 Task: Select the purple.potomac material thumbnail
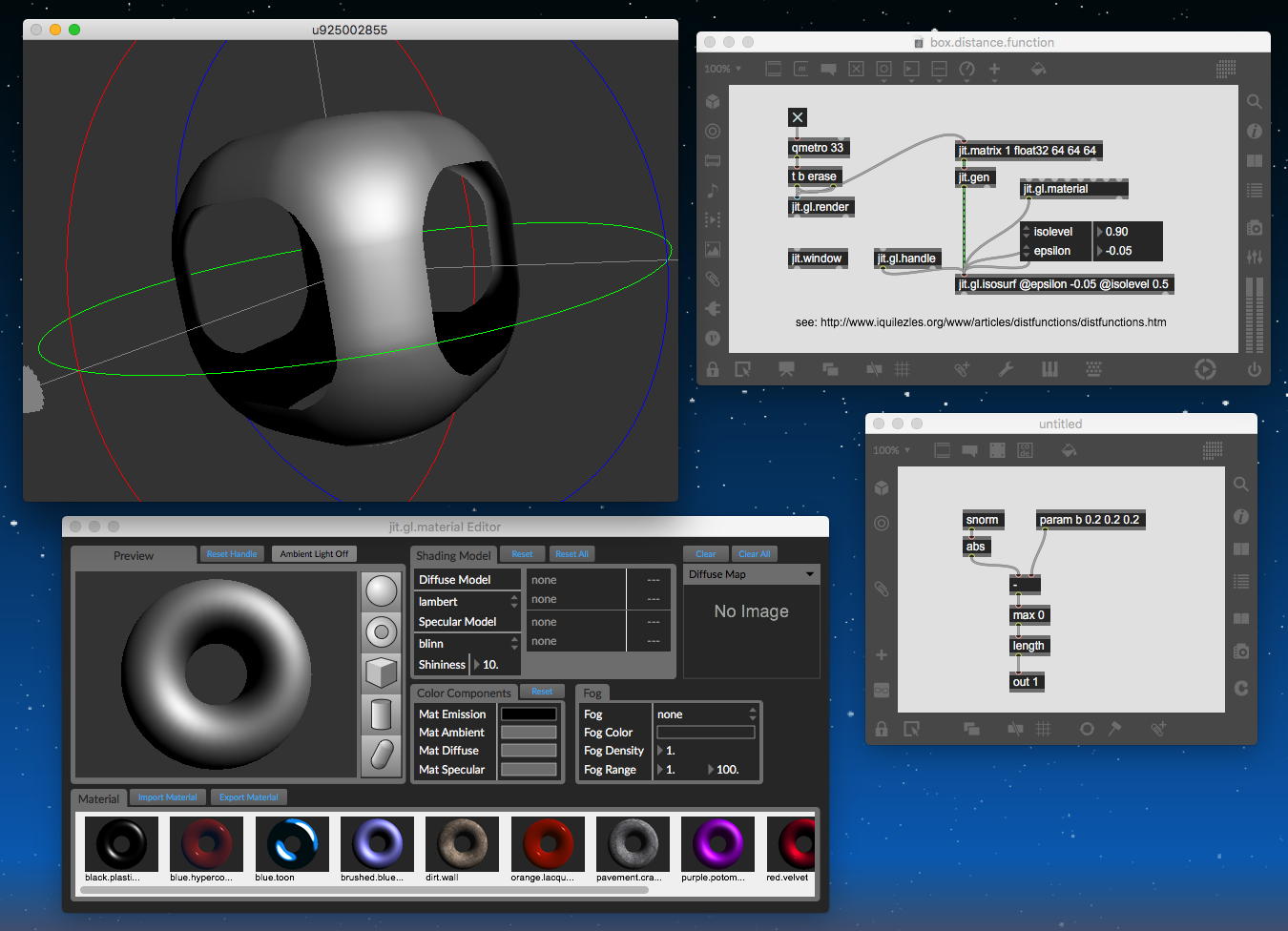coord(717,843)
